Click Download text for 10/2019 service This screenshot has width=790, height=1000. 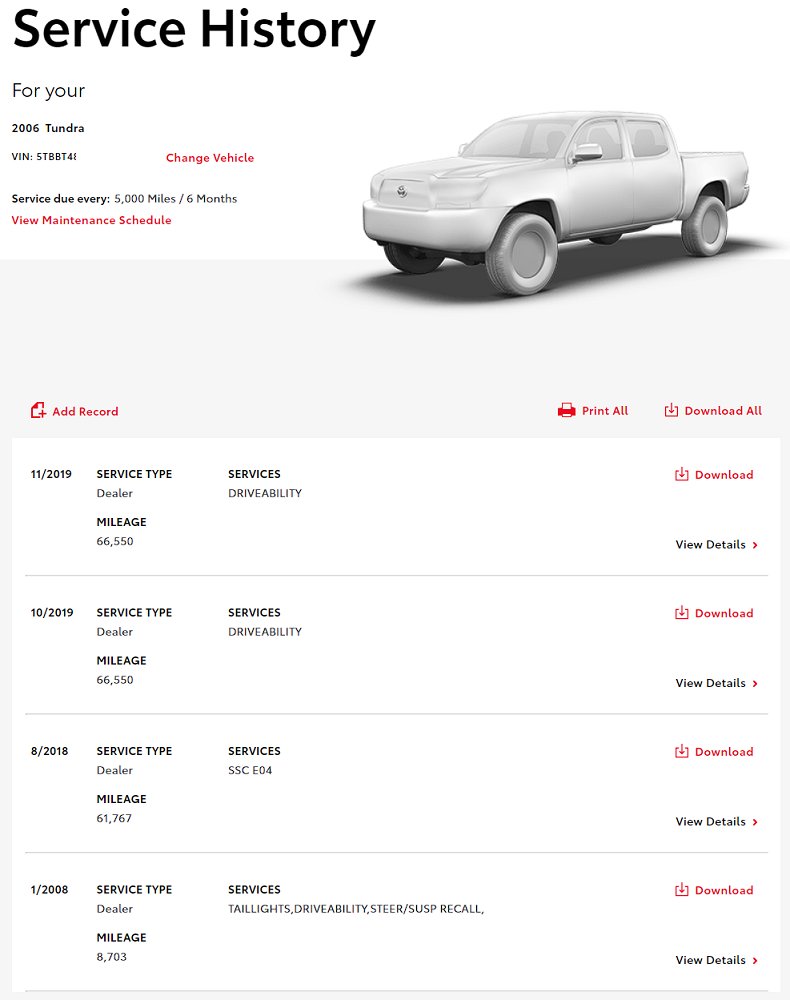(x=724, y=613)
